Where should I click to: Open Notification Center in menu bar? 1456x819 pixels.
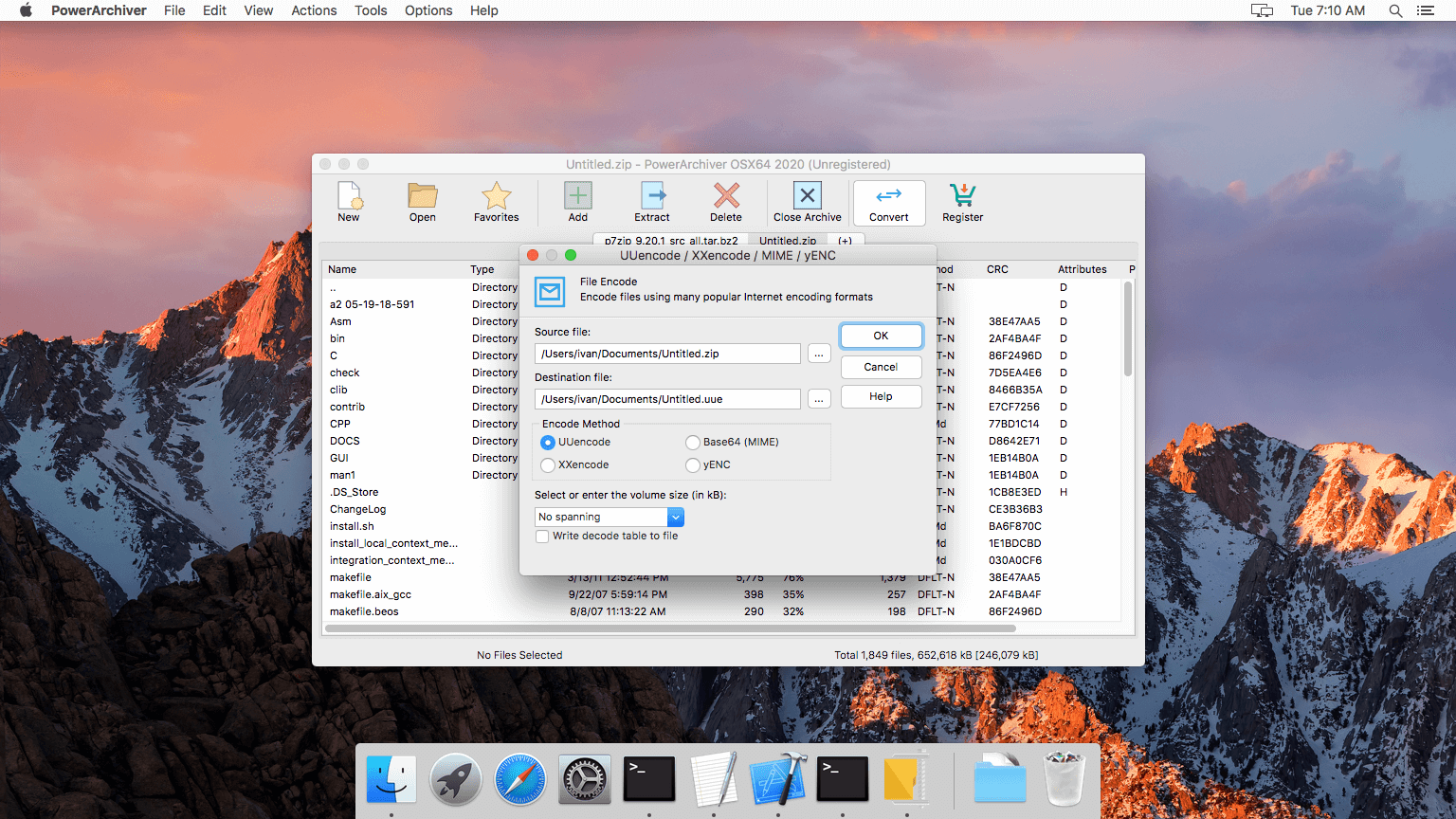1426,10
